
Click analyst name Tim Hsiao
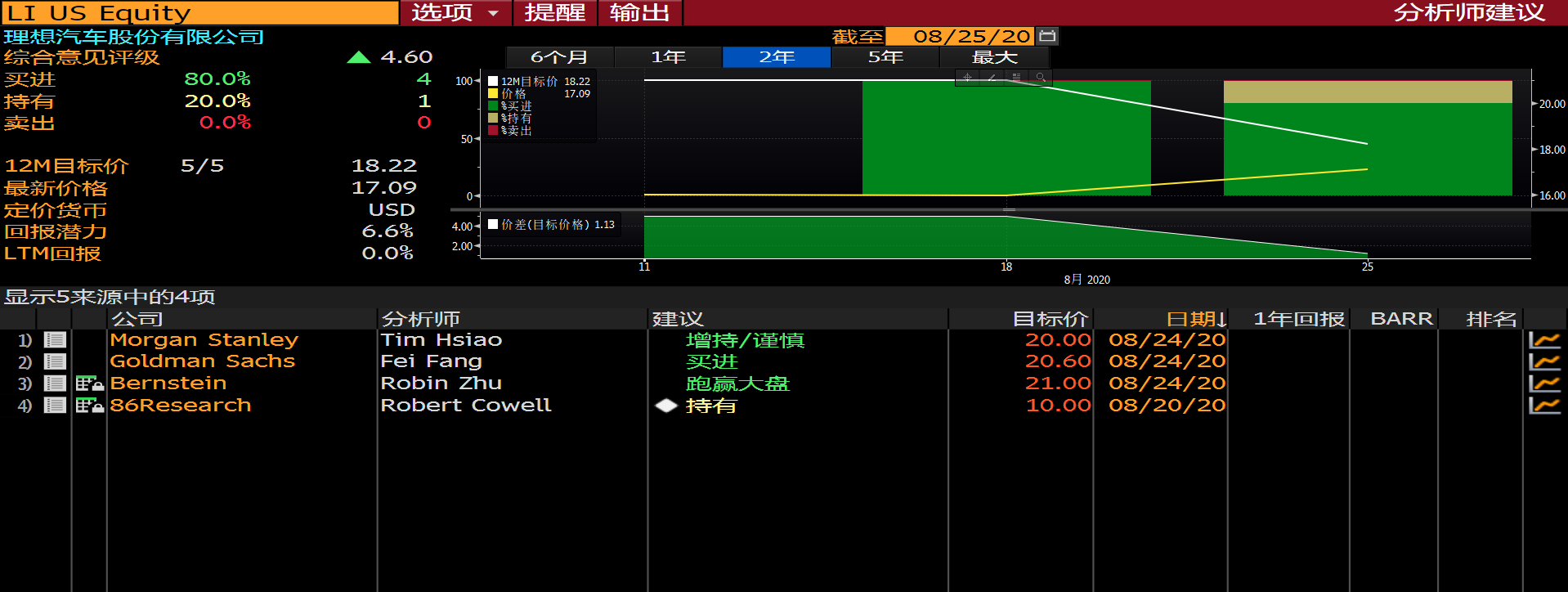tap(441, 339)
